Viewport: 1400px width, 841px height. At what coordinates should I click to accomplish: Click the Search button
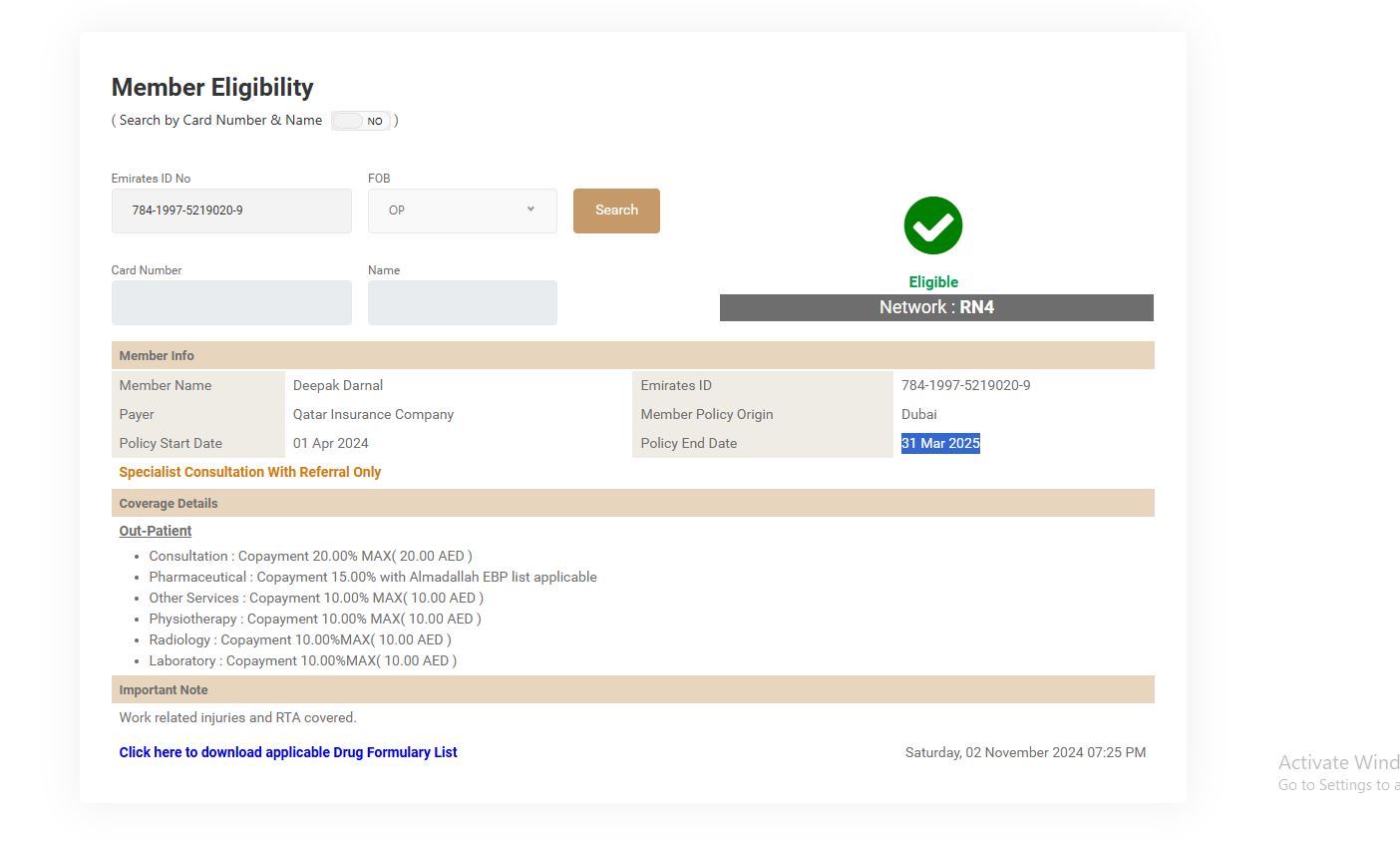pos(616,210)
